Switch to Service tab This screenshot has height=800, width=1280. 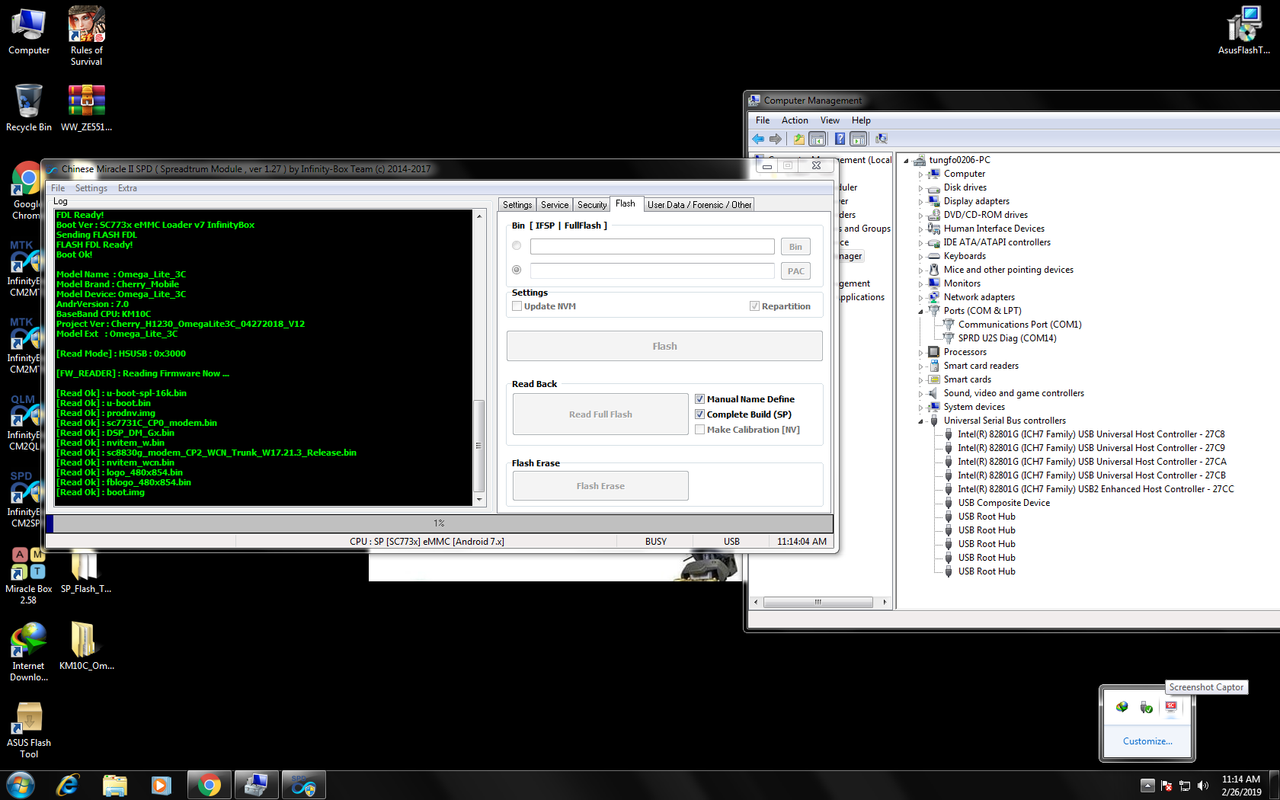pyautogui.click(x=555, y=204)
